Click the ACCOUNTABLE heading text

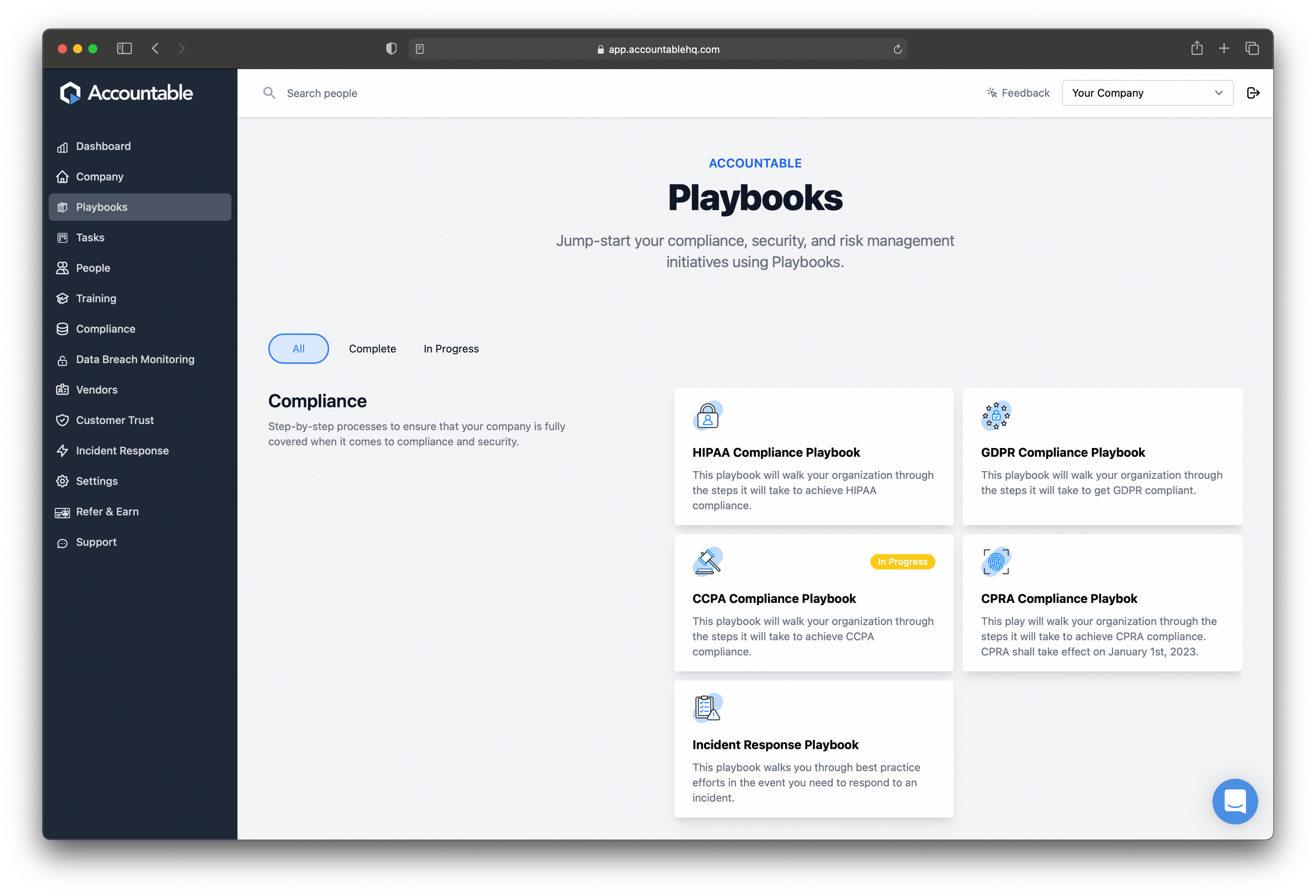click(x=755, y=163)
